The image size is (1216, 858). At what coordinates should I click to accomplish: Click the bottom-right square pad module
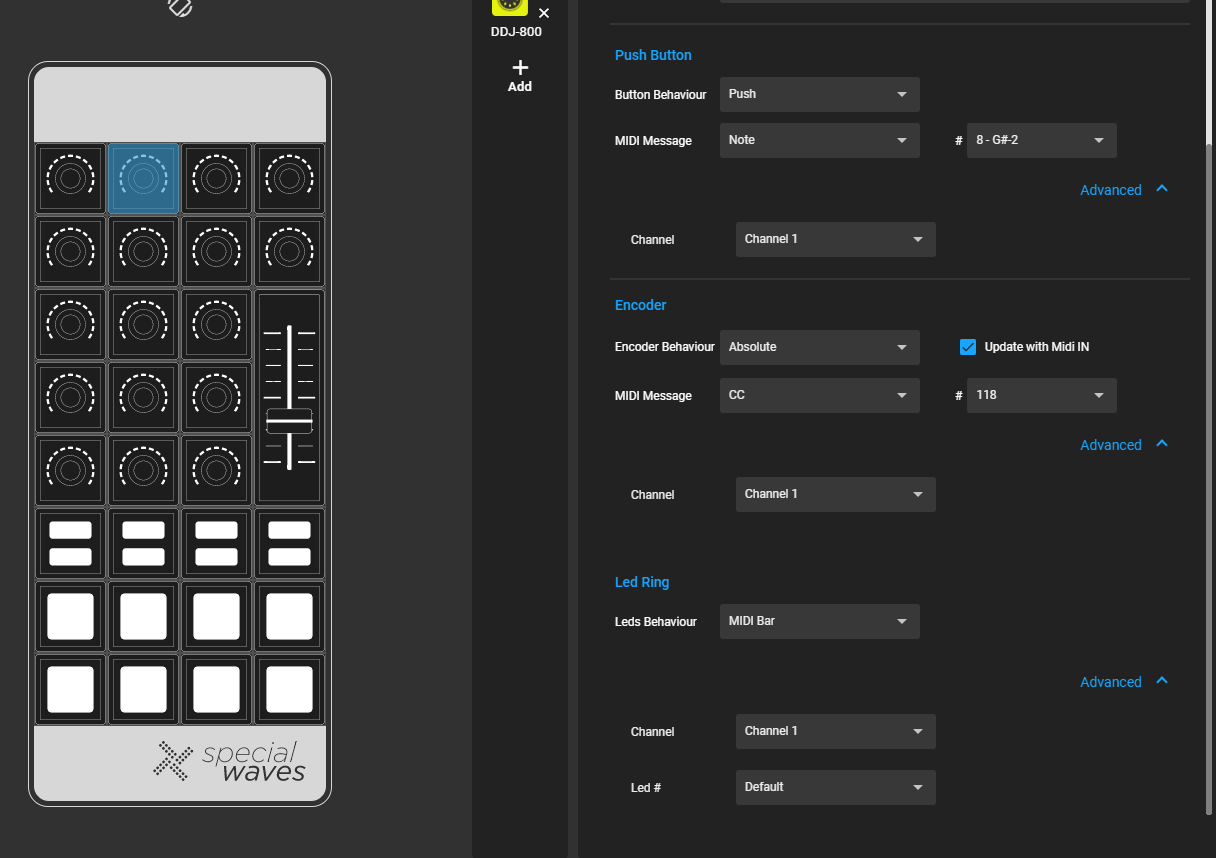[x=289, y=689]
